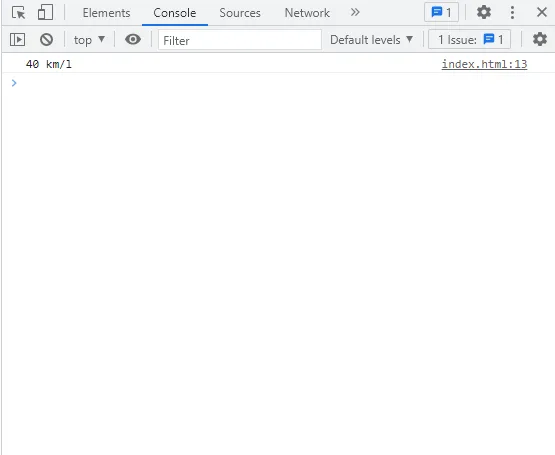Close the DevTools panel
The width and height of the screenshot is (555, 455).
(542, 13)
